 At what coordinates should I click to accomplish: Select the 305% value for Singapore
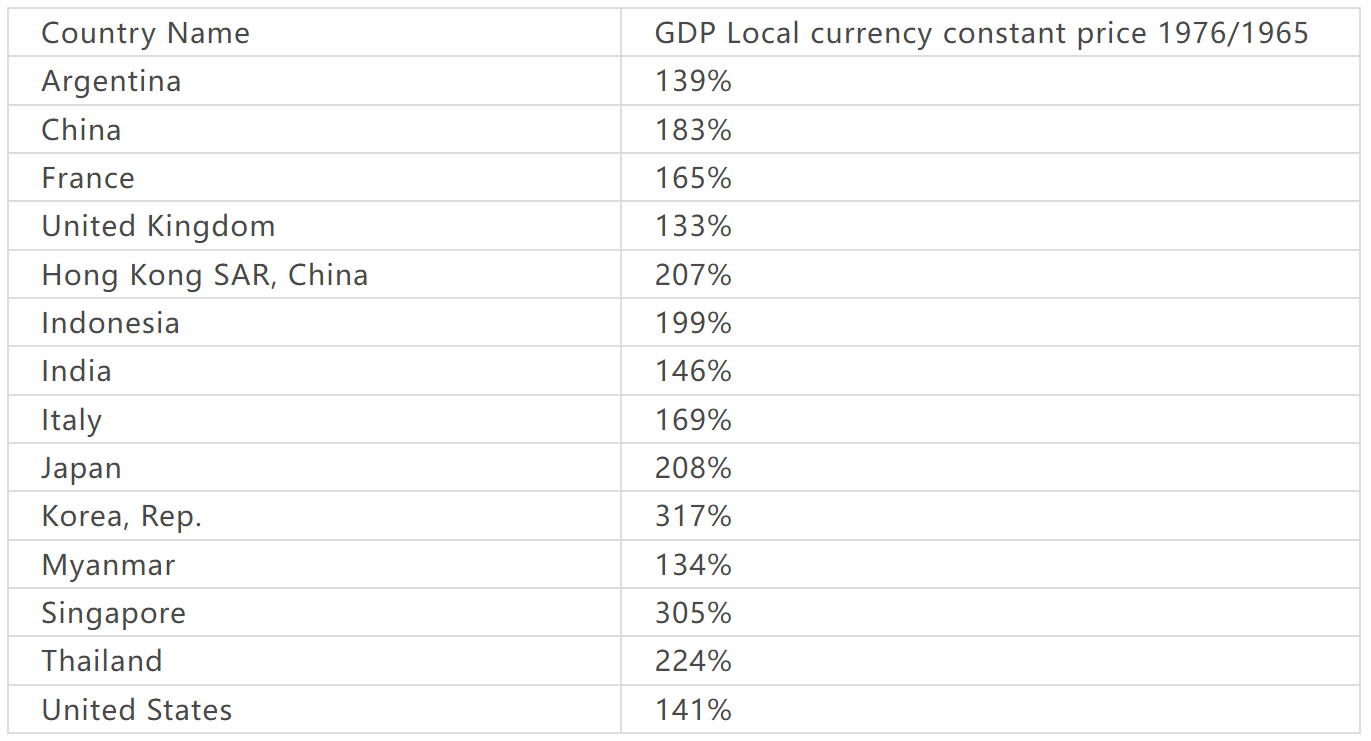click(693, 613)
